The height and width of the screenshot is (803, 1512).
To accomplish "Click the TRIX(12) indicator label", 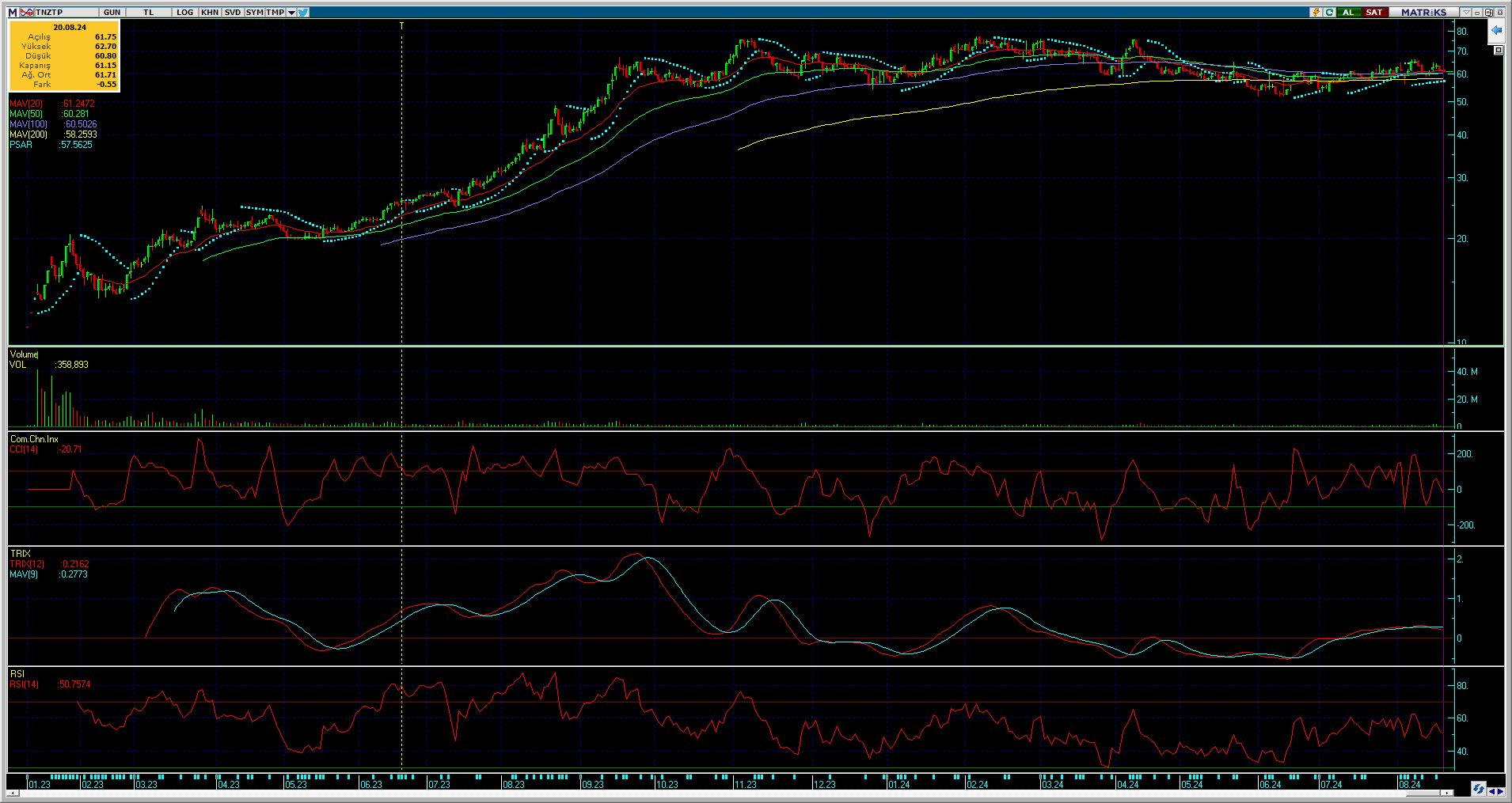I will [x=27, y=564].
